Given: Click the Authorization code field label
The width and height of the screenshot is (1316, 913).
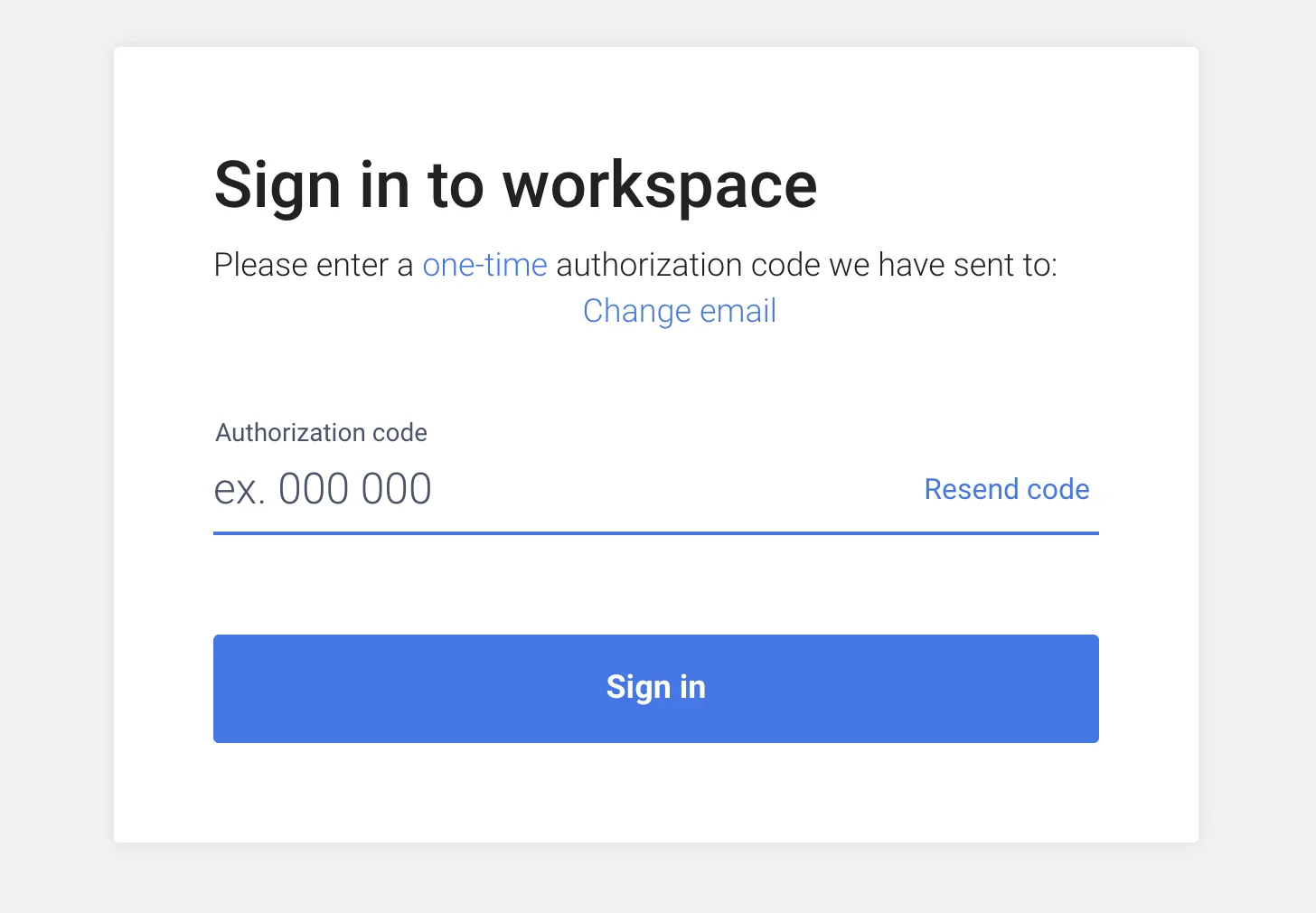Looking at the screenshot, I should (x=321, y=433).
